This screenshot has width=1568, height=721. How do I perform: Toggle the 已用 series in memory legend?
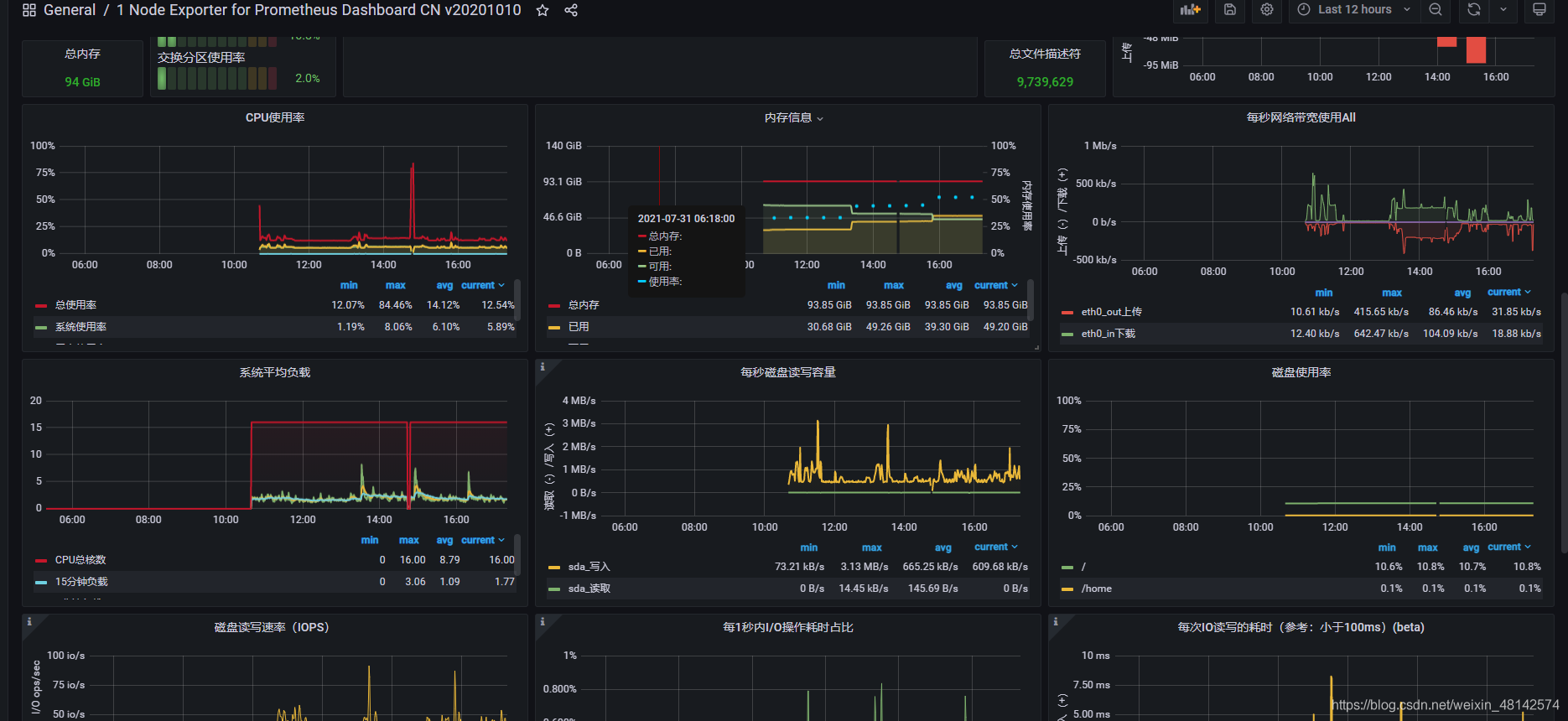click(579, 327)
